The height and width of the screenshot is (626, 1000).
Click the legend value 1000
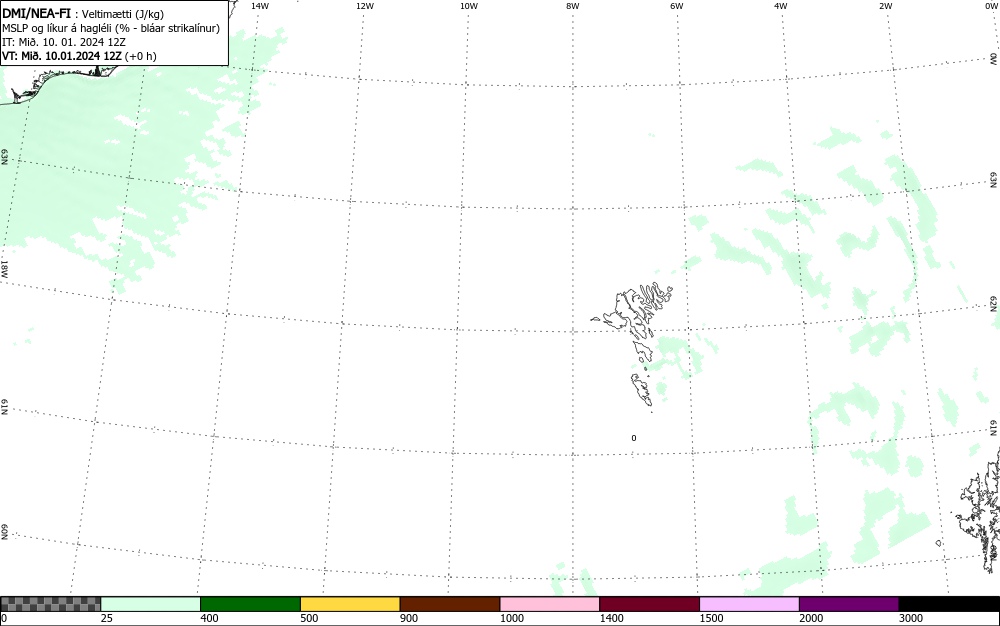click(x=511, y=618)
